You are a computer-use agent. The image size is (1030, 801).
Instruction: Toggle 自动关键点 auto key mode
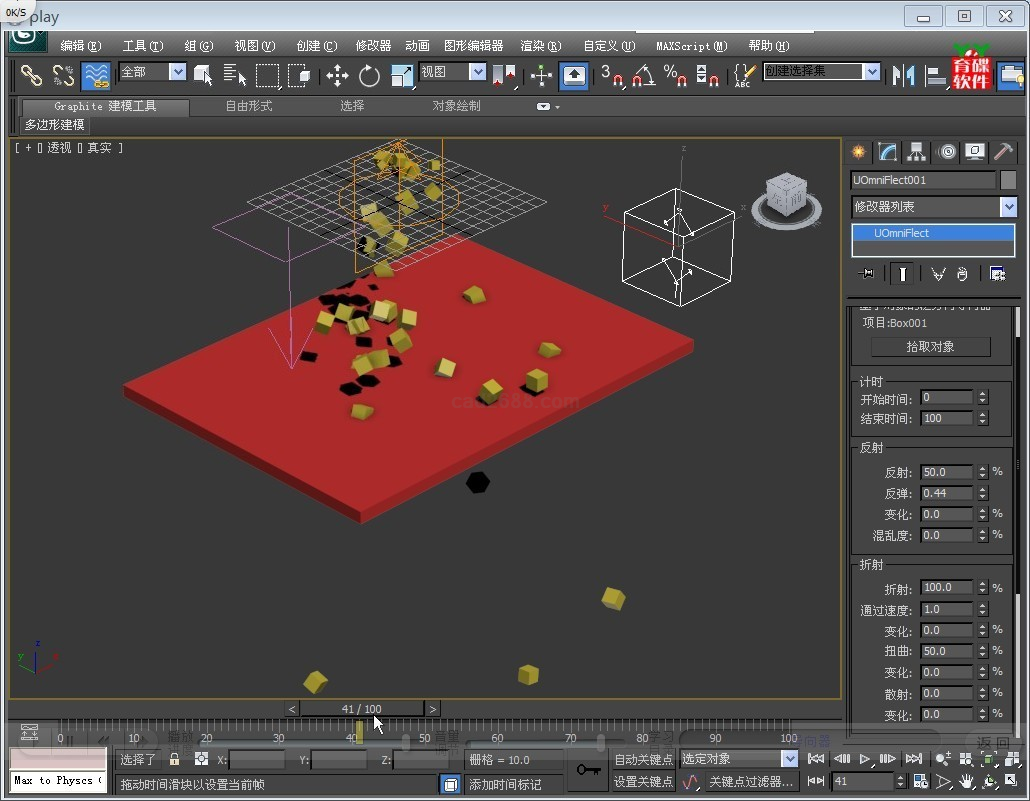click(x=643, y=759)
